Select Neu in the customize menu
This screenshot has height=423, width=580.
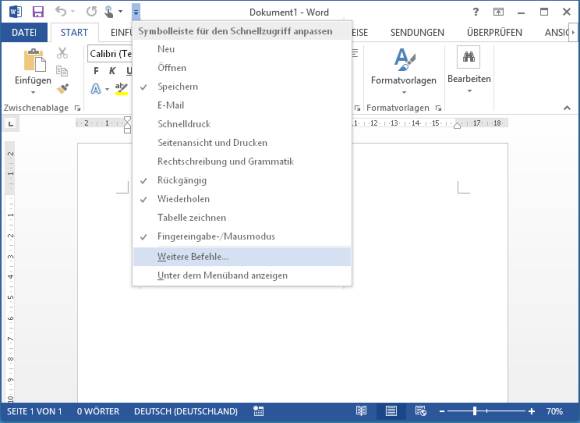(x=242, y=49)
